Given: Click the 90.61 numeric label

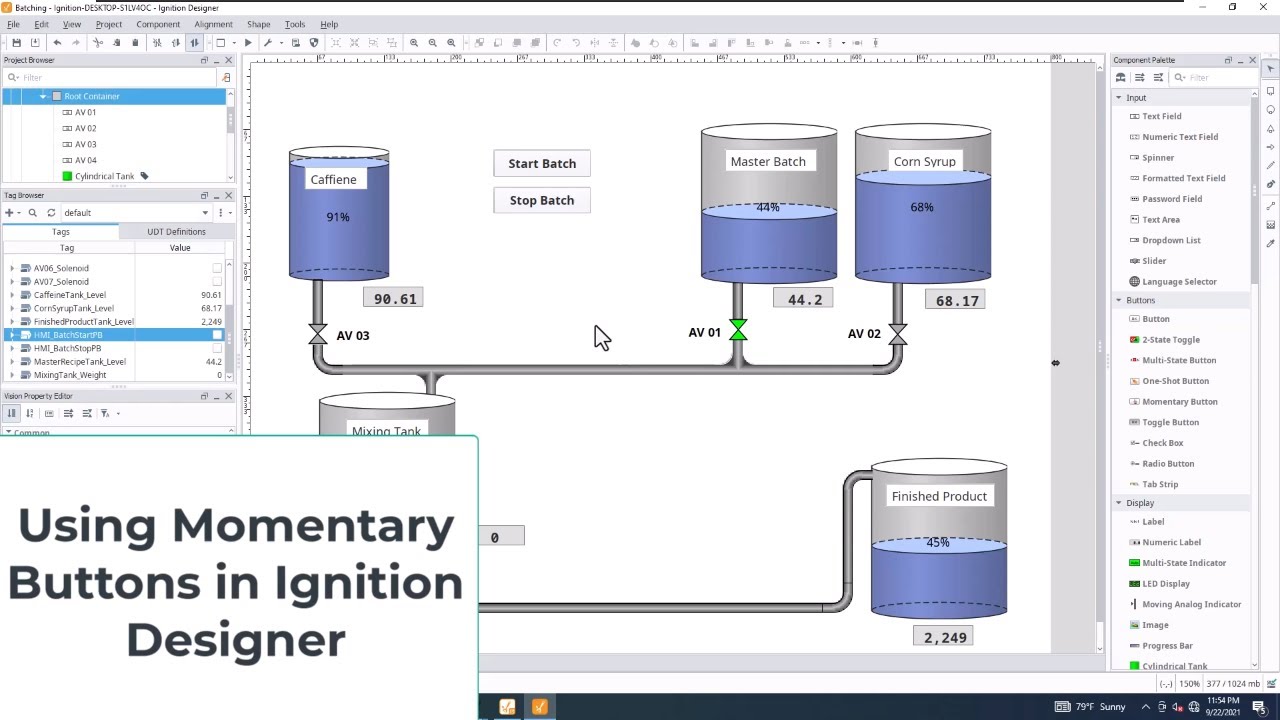Looking at the screenshot, I should coord(394,299).
